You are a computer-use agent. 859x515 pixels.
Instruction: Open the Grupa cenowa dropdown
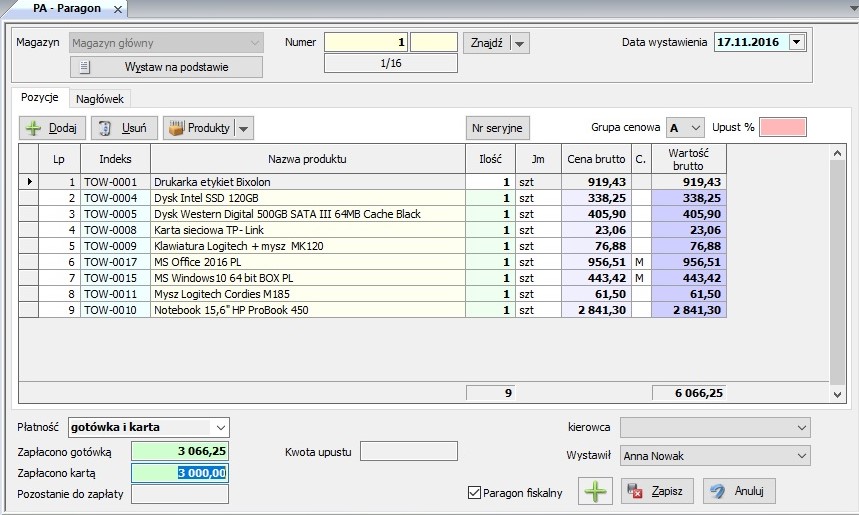pos(695,128)
